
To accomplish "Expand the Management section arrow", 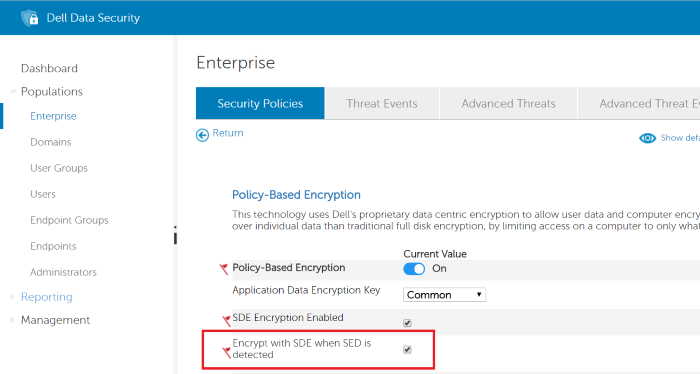I will tap(12, 320).
